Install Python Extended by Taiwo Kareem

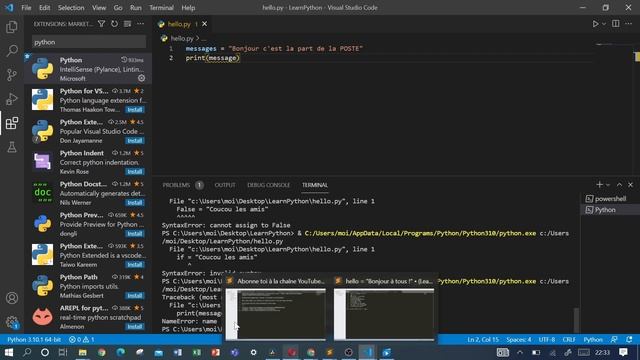(x=135, y=265)
